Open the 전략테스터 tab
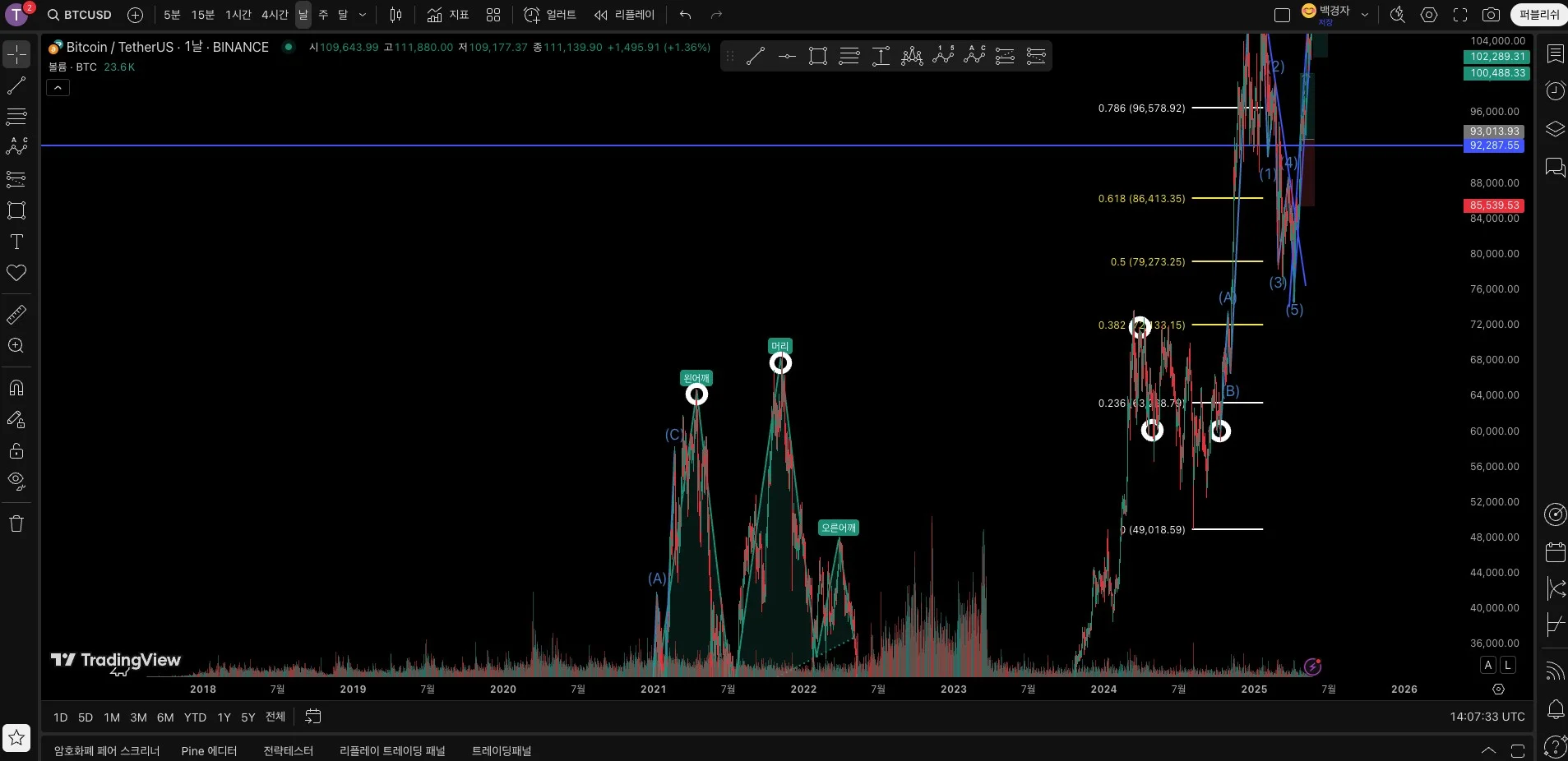The width and height of the screenshot is (1568, 761). [288, 751]
